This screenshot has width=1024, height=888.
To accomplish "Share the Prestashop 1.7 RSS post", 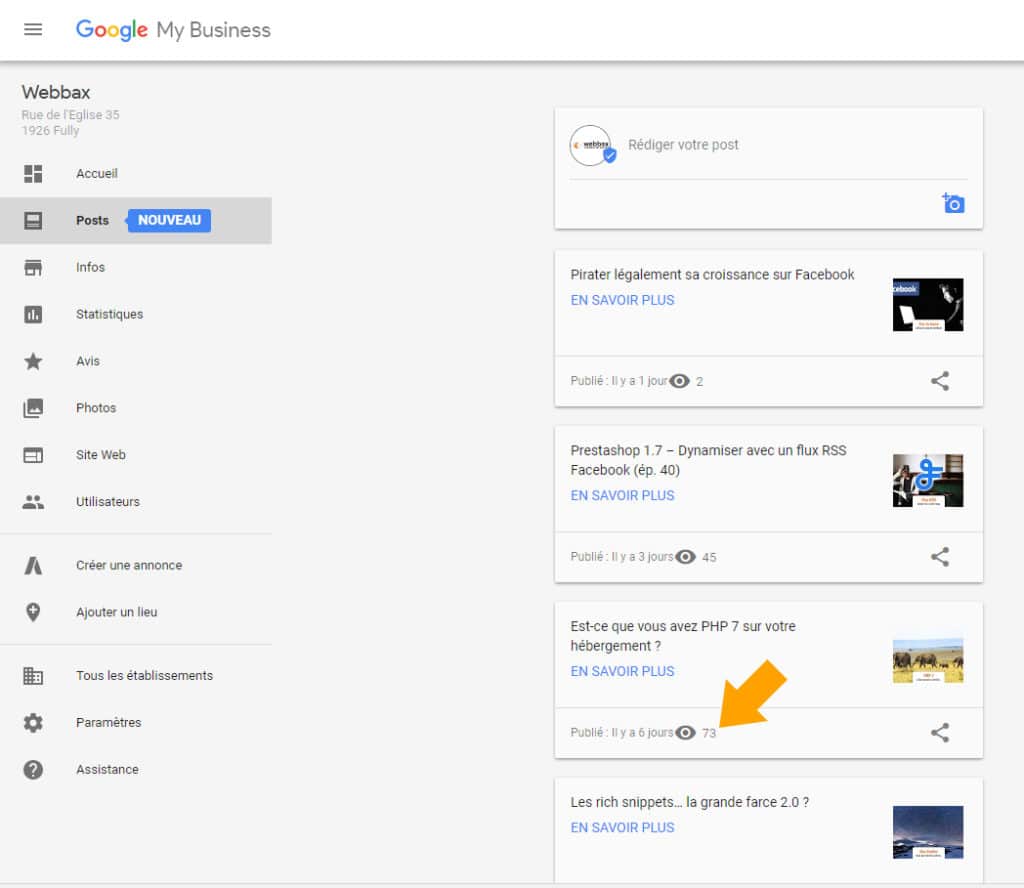I will click(x=940, y=557).
